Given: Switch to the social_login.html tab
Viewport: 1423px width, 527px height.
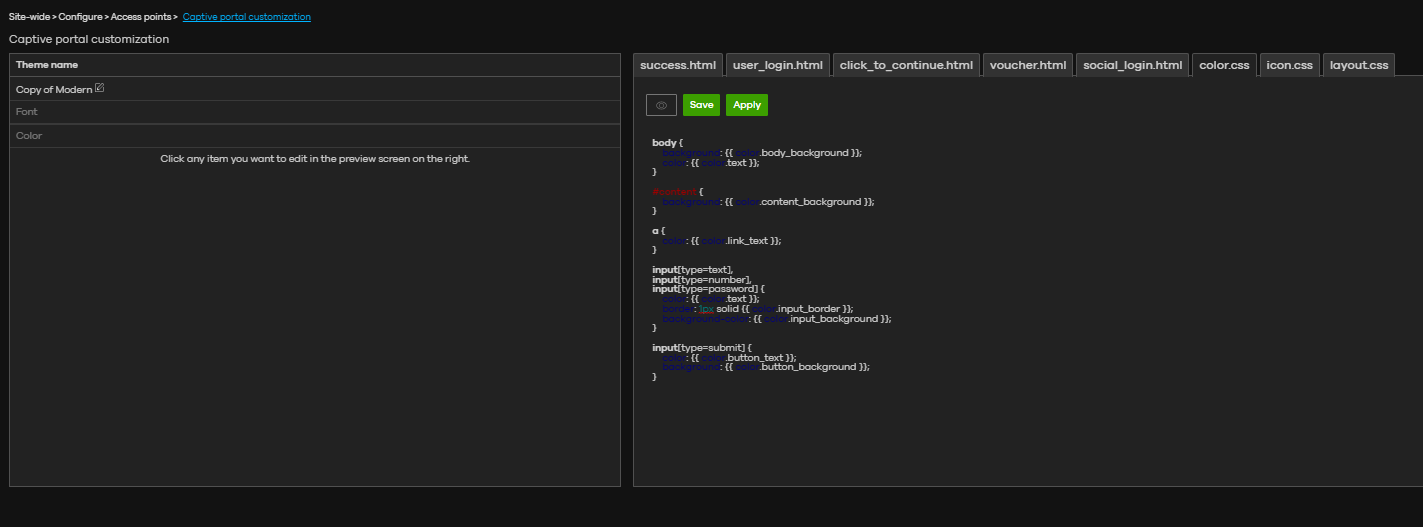Looking at the screenshot, I should 1132,65.
